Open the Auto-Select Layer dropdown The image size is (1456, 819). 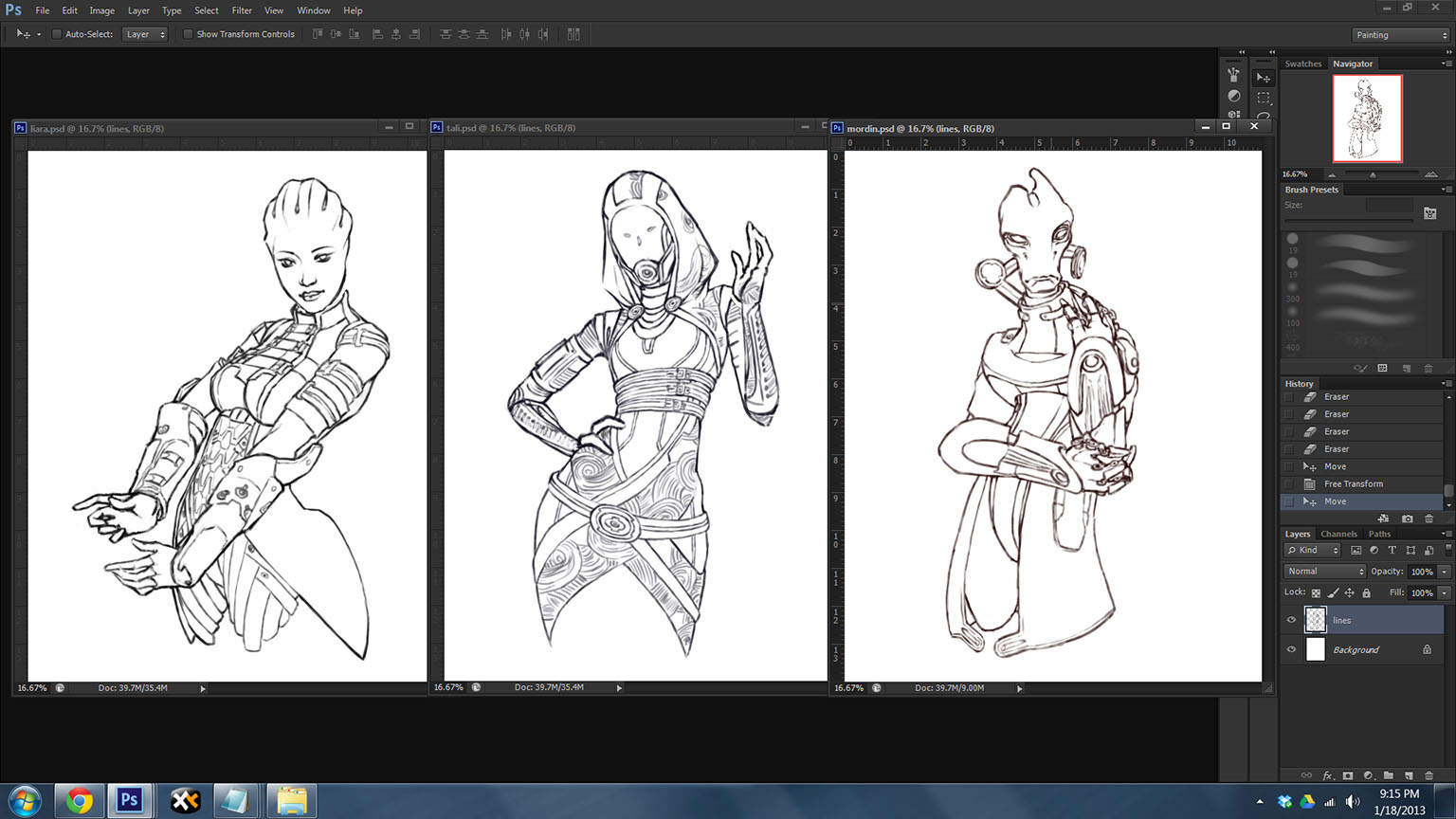pyautogui.click(x=145, y=34)
